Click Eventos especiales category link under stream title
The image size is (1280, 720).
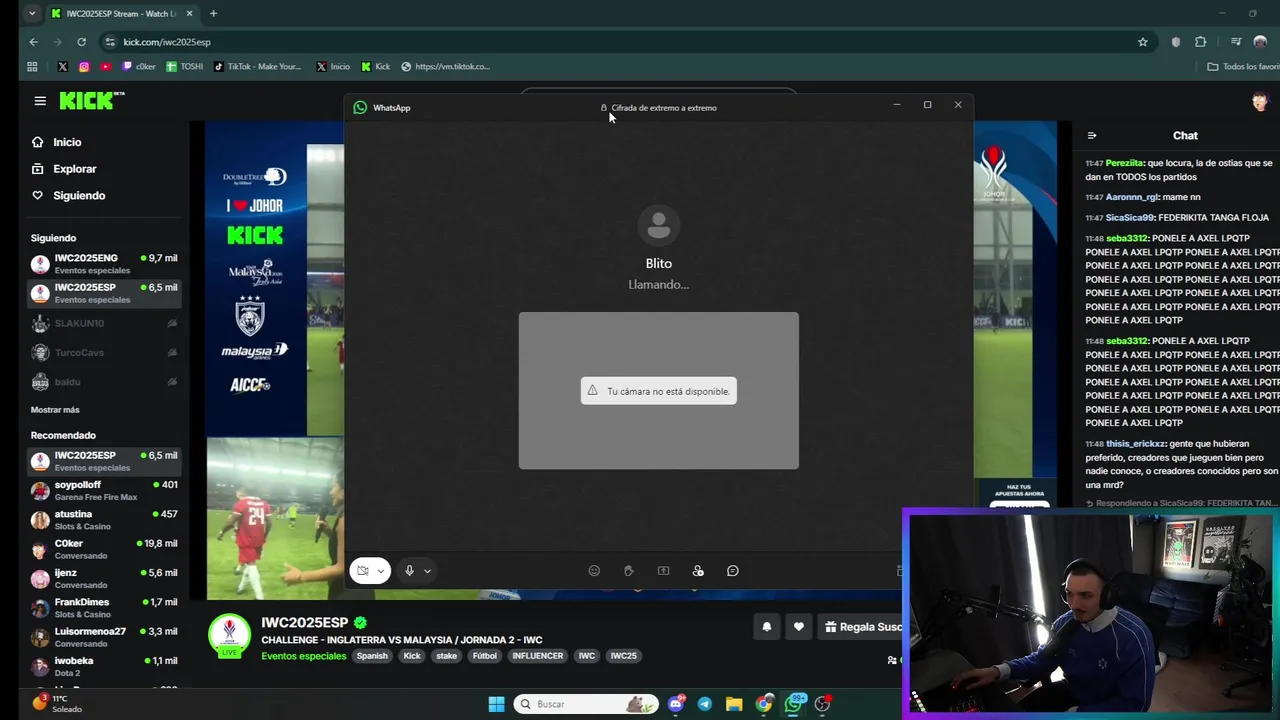(x=304, y=656)
